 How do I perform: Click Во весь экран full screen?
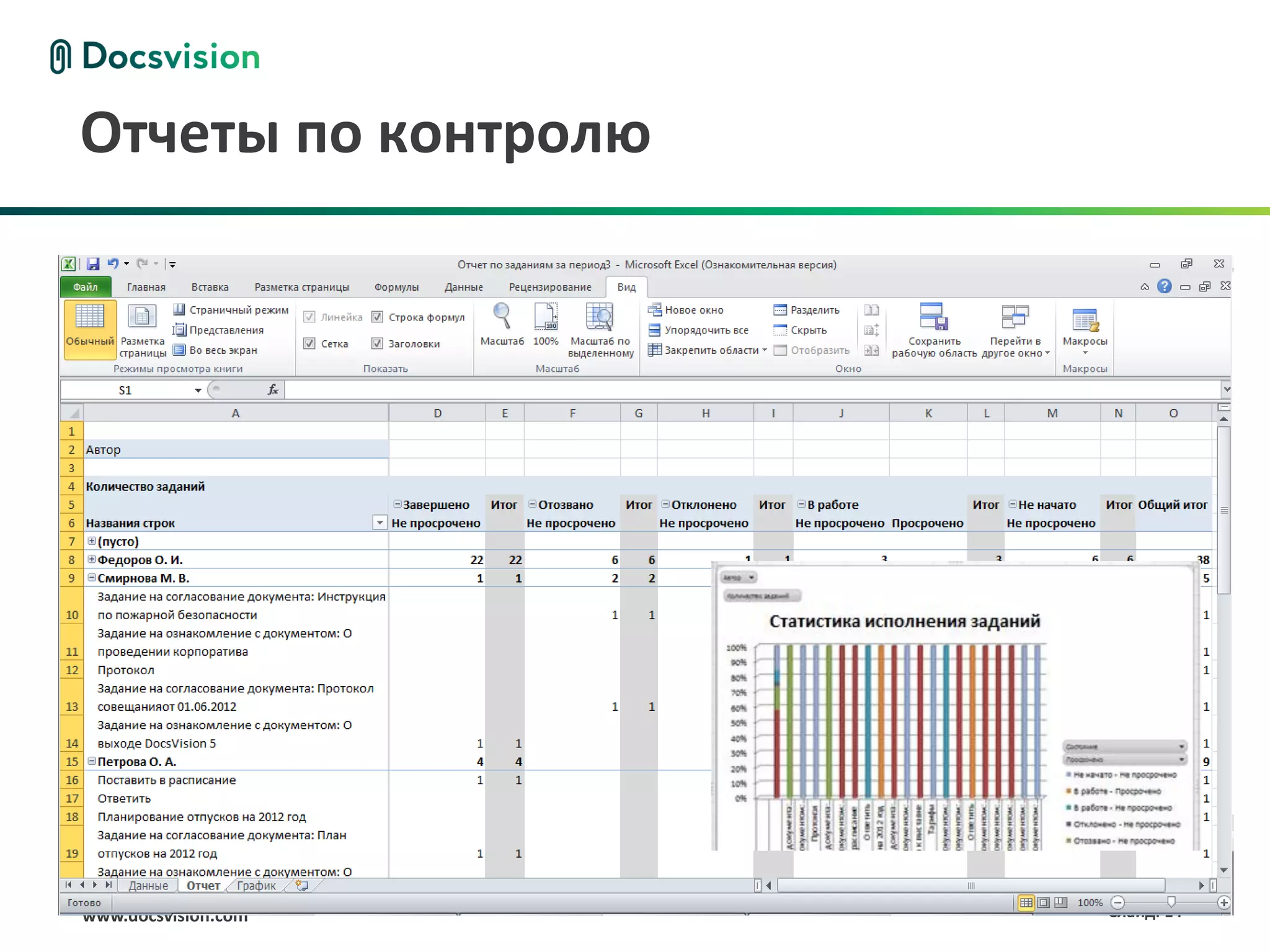[215, 350]
